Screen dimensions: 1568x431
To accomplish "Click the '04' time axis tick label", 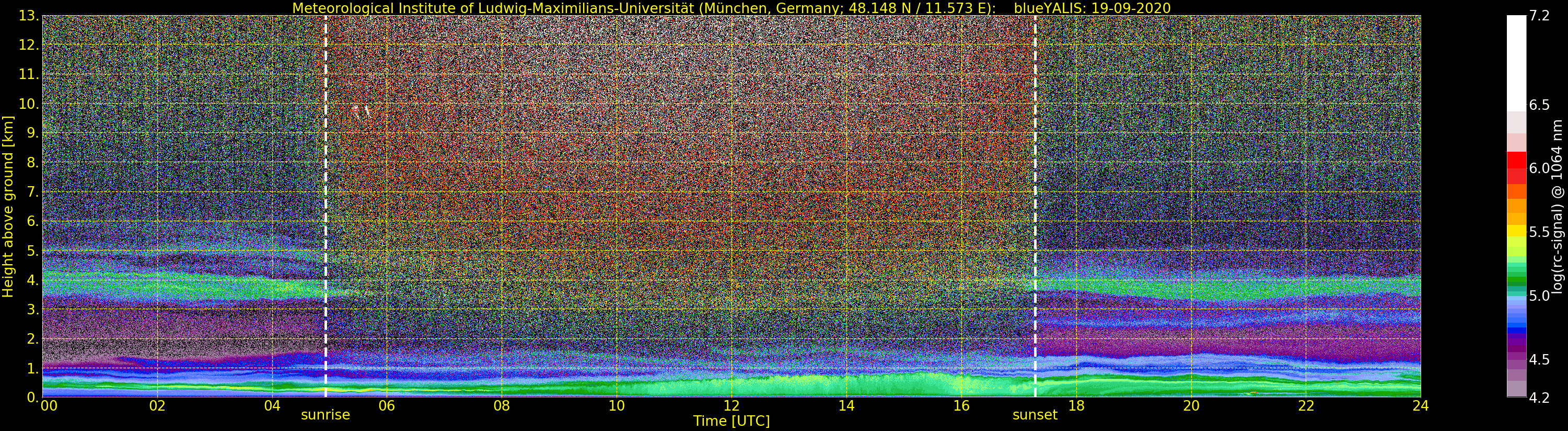I will coord(272,405).
